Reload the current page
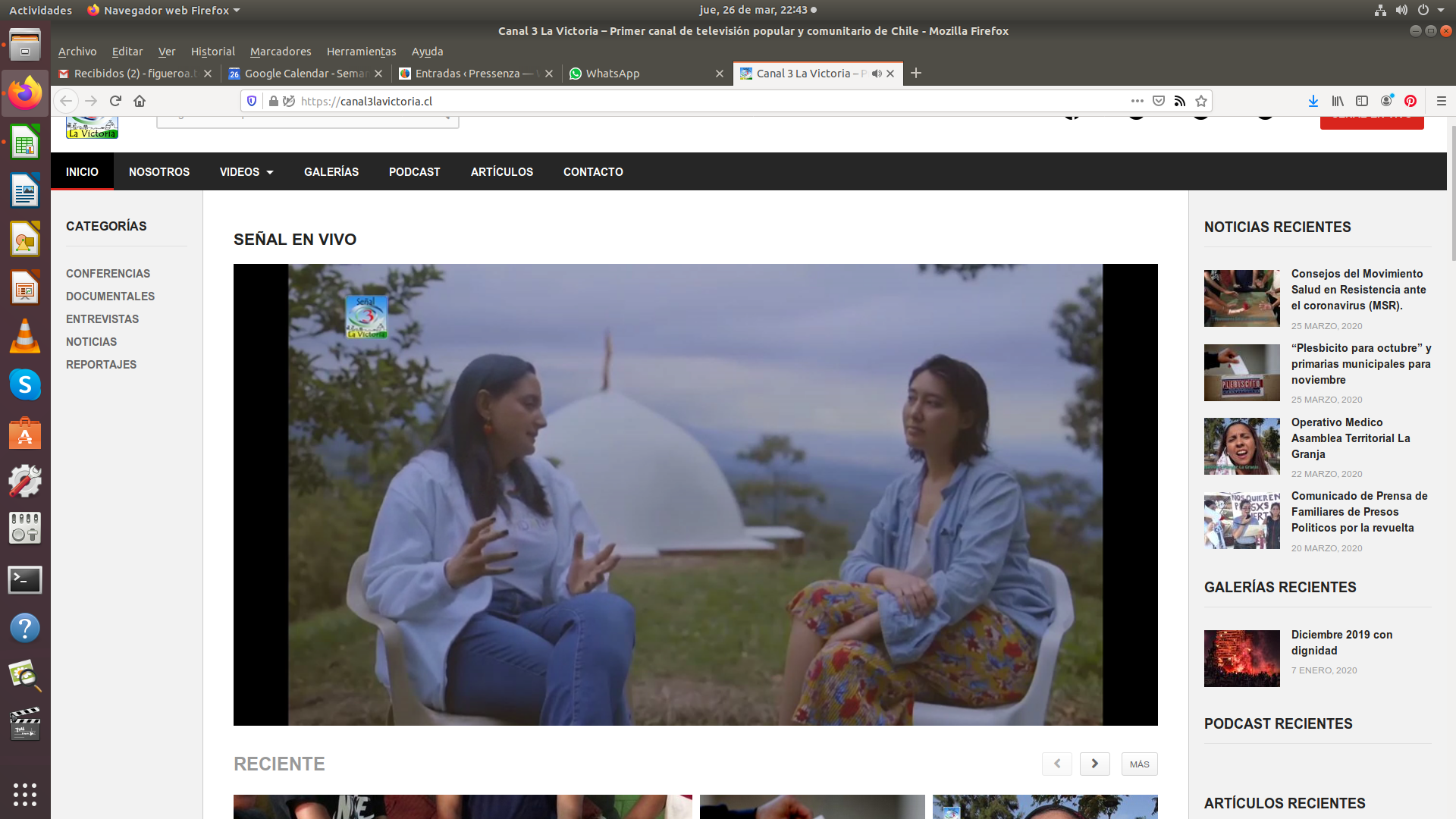 point(115,101)
